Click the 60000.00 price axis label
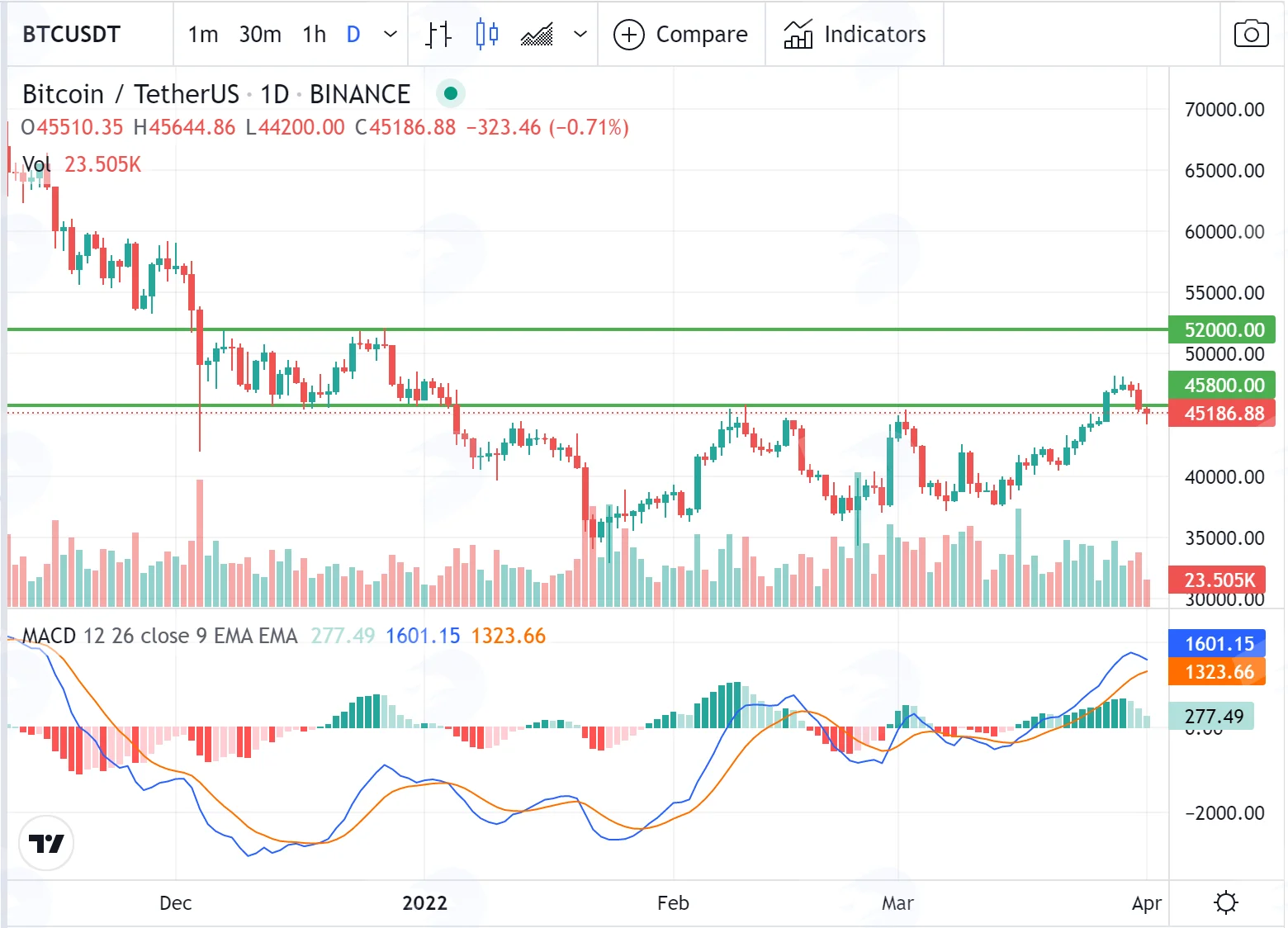The height and width of the screenshot is (928, 1288). (x=1224, y=231)
